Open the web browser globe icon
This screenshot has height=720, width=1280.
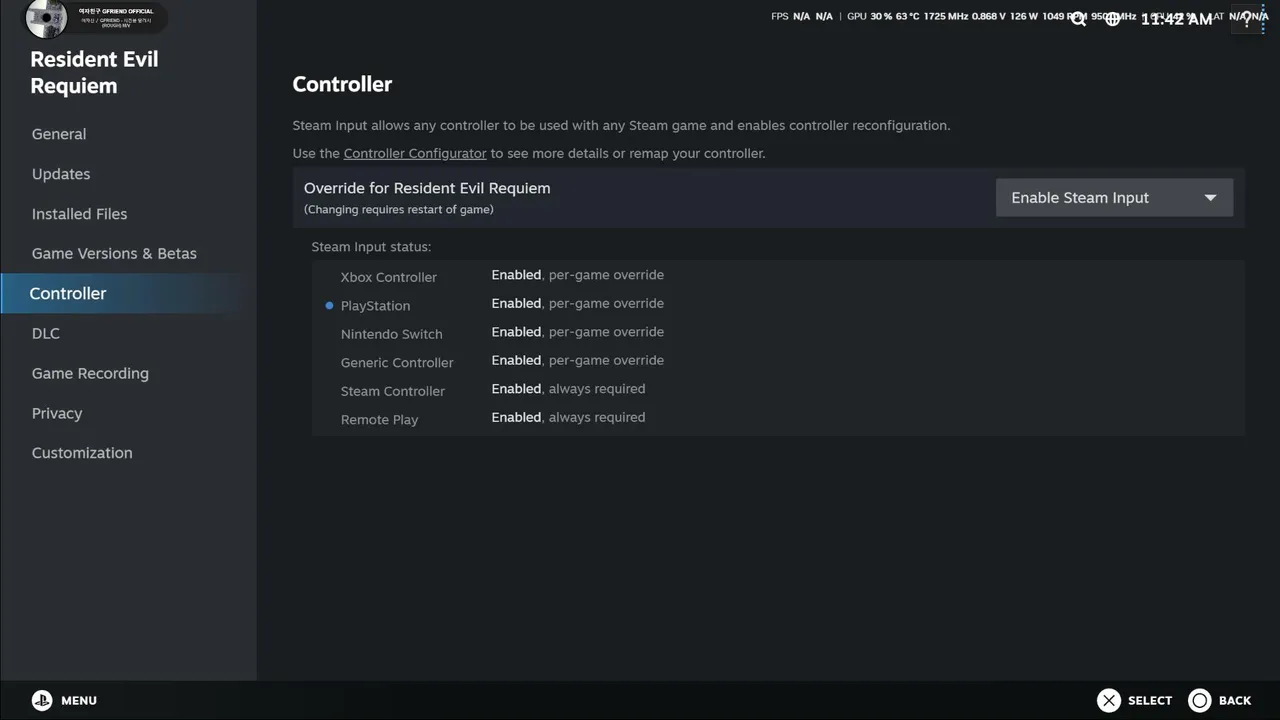coord(1112,19)
